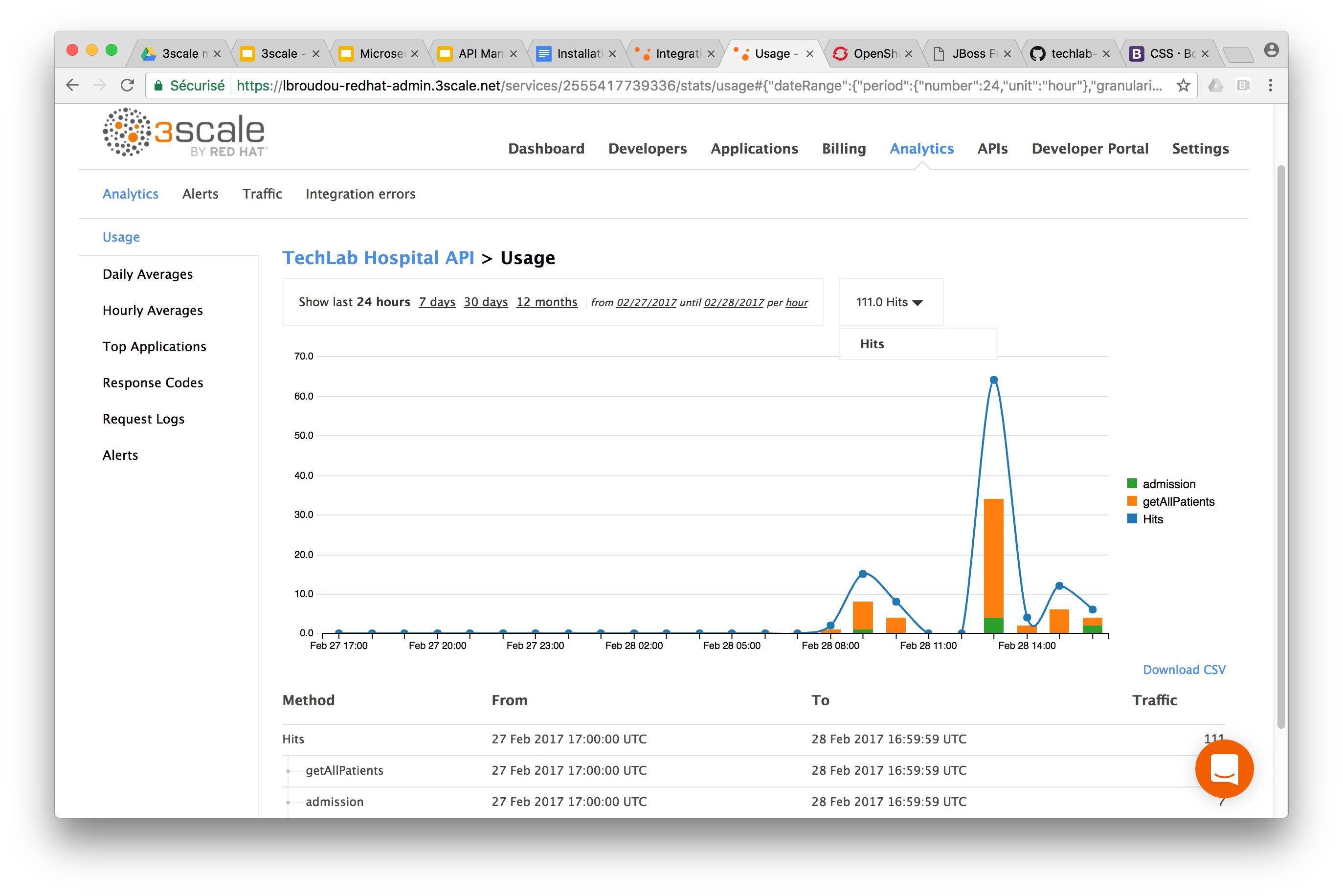The width and height of the screenshot is (1343, 896).
Task: Toggle the 7 days view
Action: [x=435, y=301]
